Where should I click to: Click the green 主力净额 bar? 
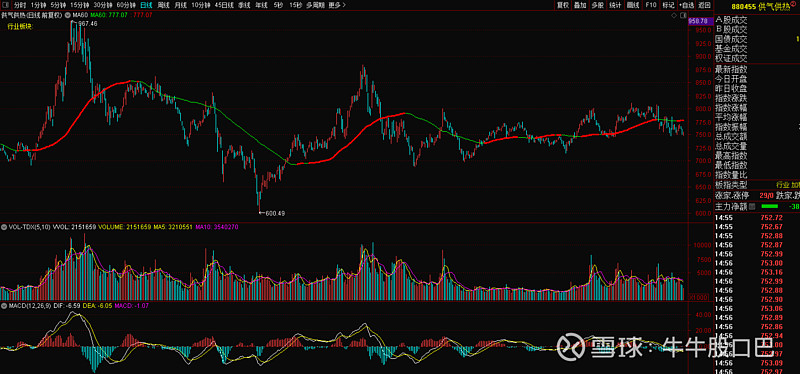769,207
